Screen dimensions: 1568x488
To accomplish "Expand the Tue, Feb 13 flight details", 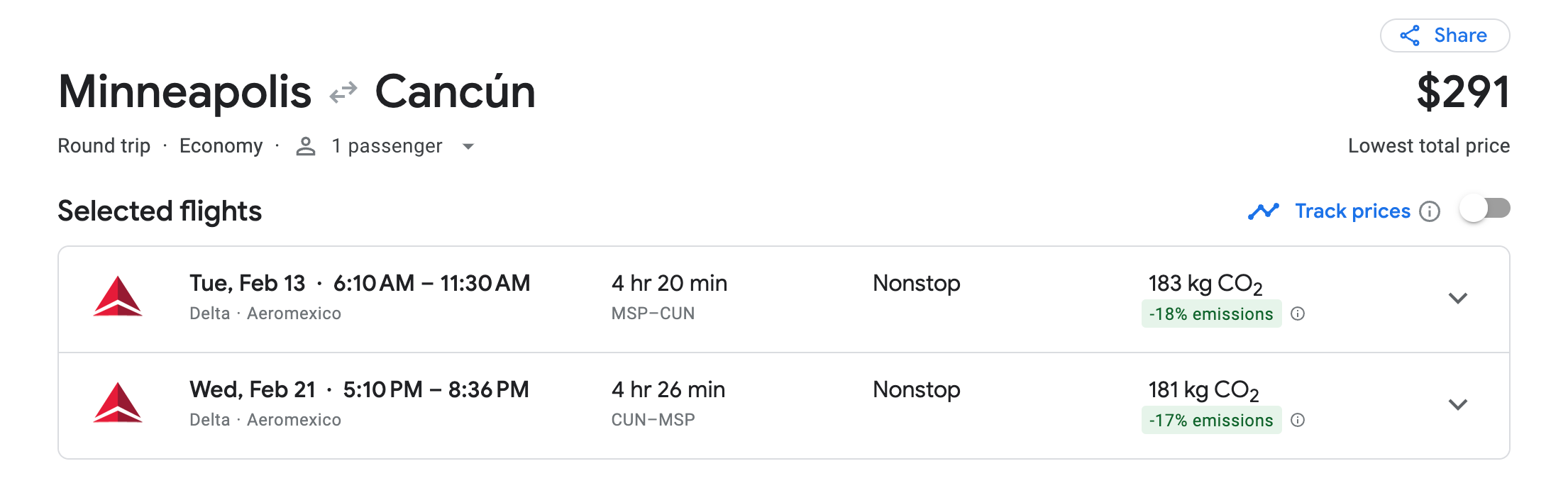I will (x=1457, y=299).
